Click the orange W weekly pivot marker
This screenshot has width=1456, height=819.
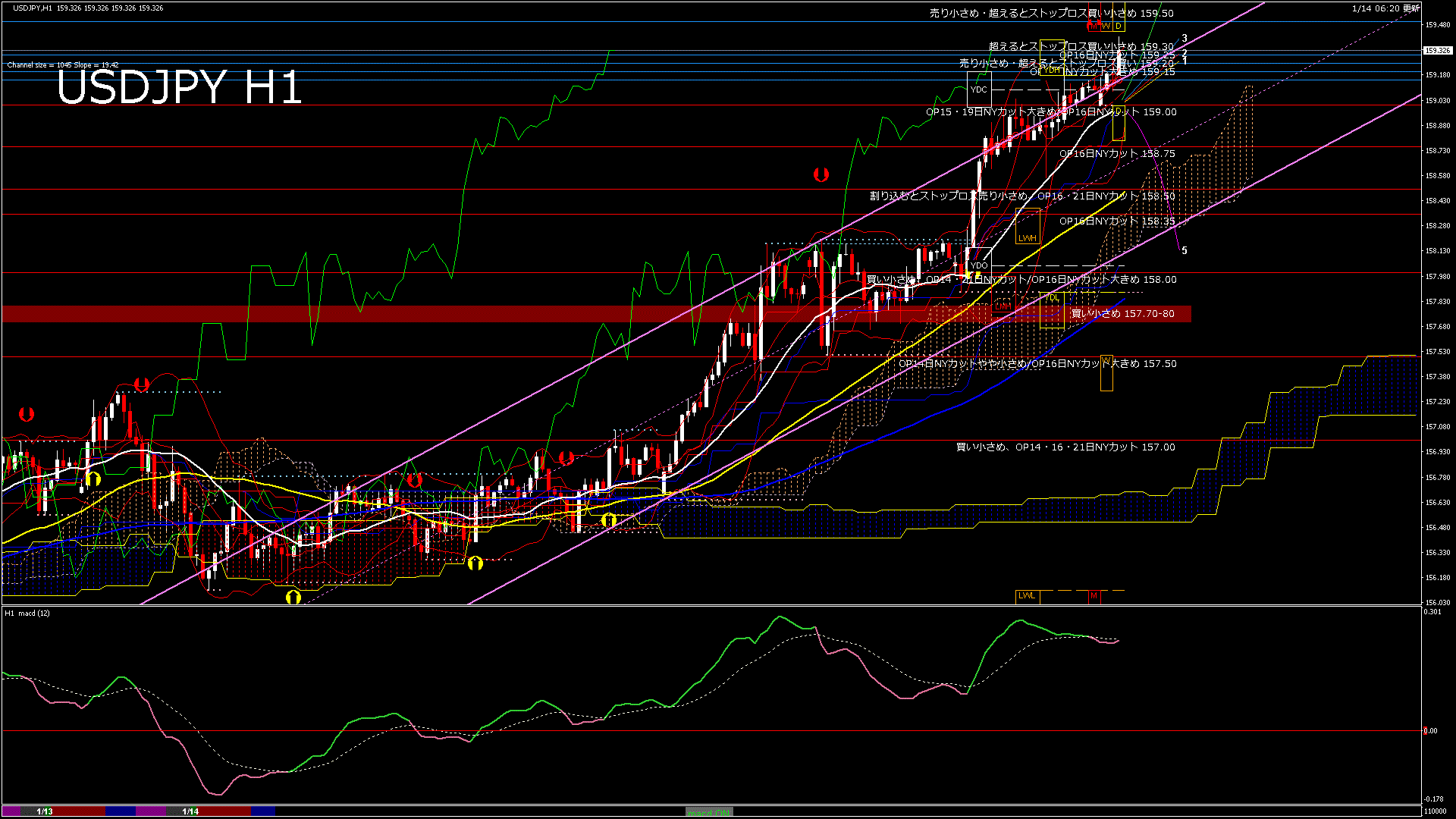[x=1106, y=25]
